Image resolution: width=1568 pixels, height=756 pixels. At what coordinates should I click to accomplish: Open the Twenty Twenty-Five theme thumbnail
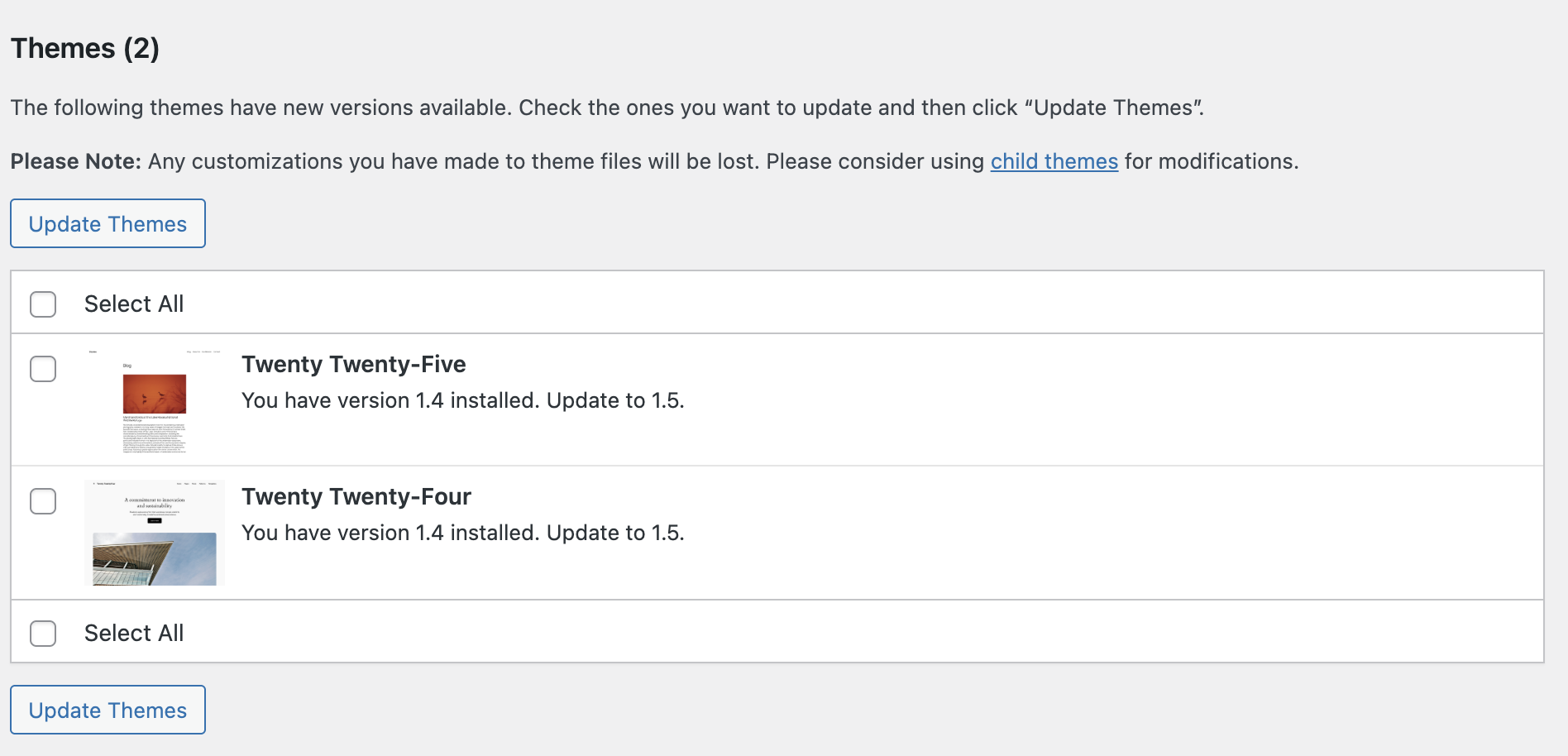(x=155, y=400)
